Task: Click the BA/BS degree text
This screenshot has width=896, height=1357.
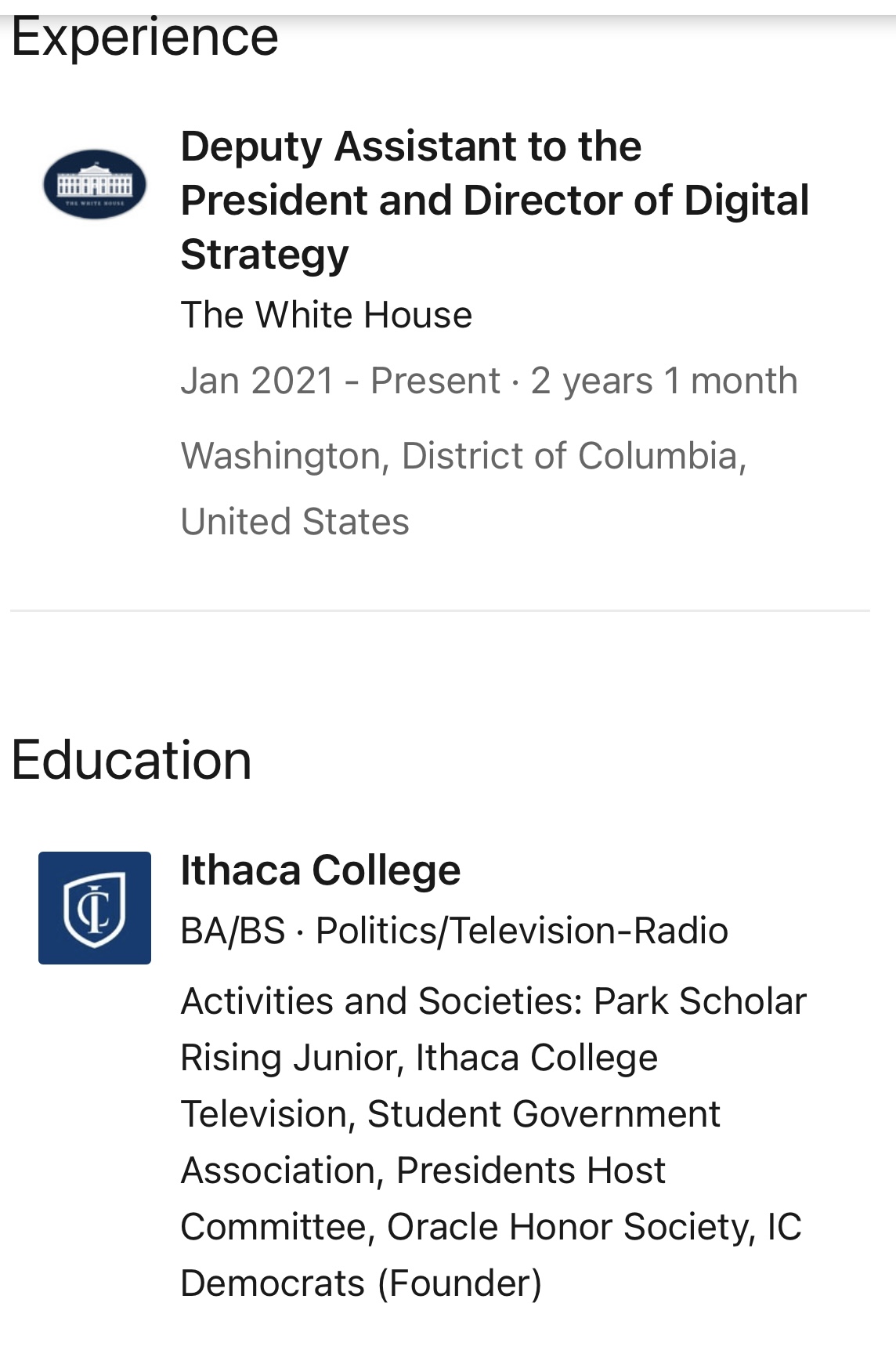Action: 233,931
